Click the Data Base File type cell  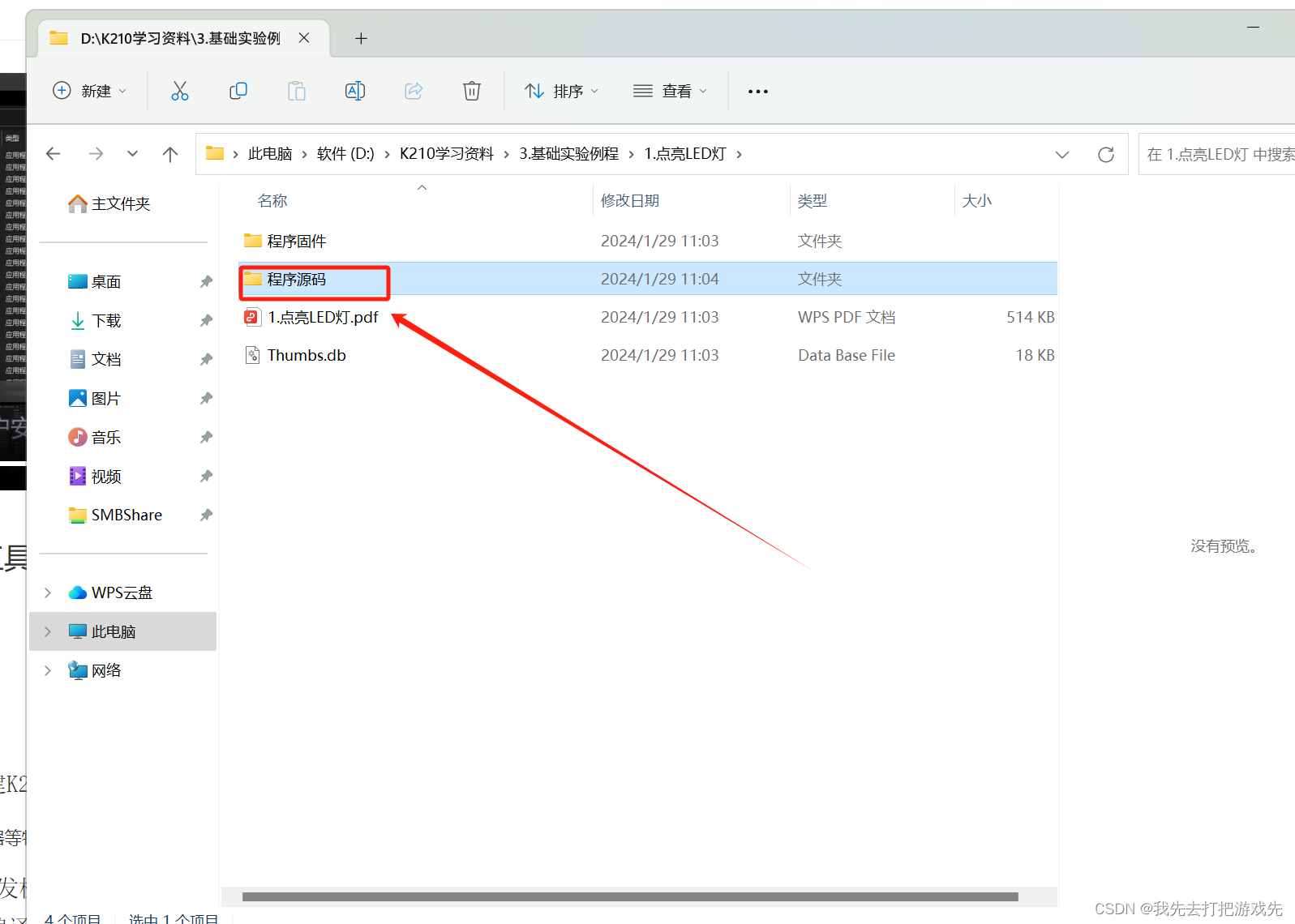point(847,355)
